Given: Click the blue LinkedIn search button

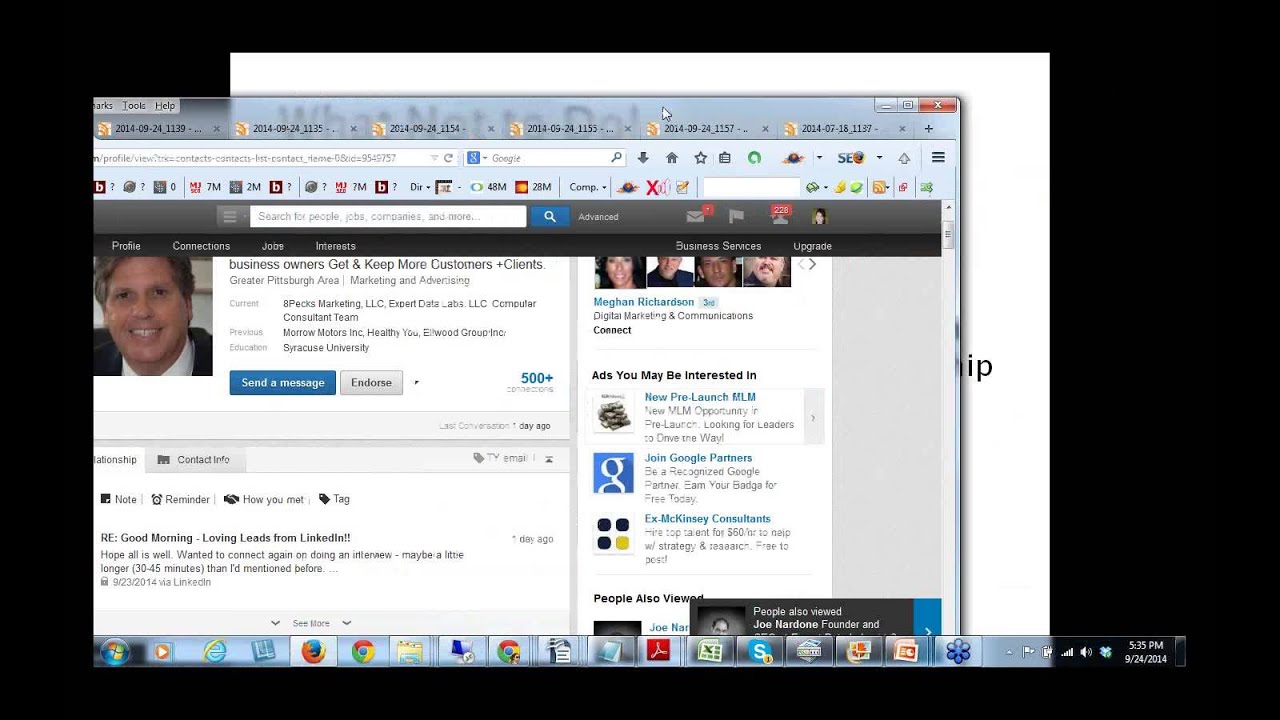Looking at the screenshot, I should 549,216.
